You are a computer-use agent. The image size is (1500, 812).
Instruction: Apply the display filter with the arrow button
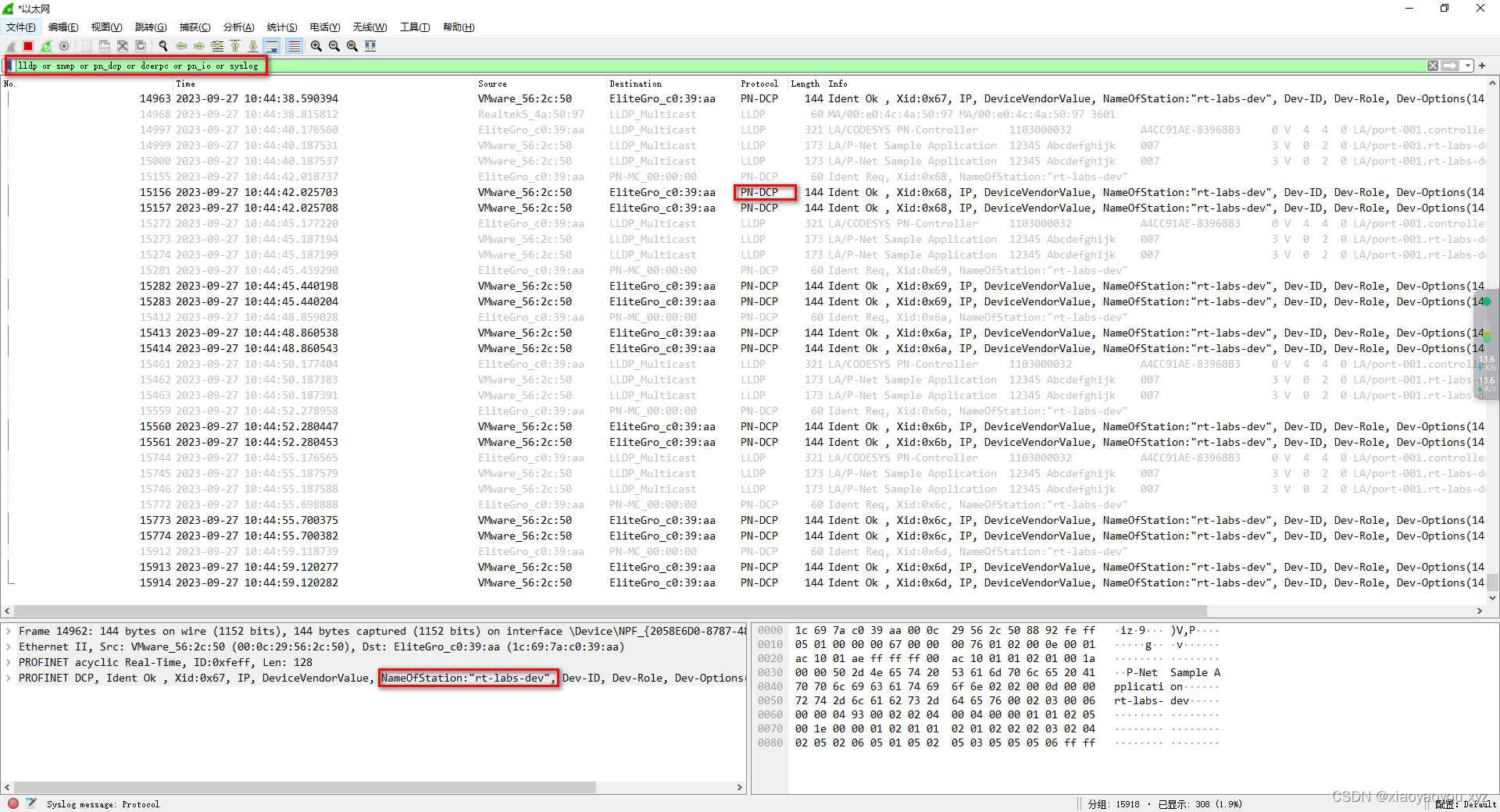pyautogui.click(x=1451, y=66)
